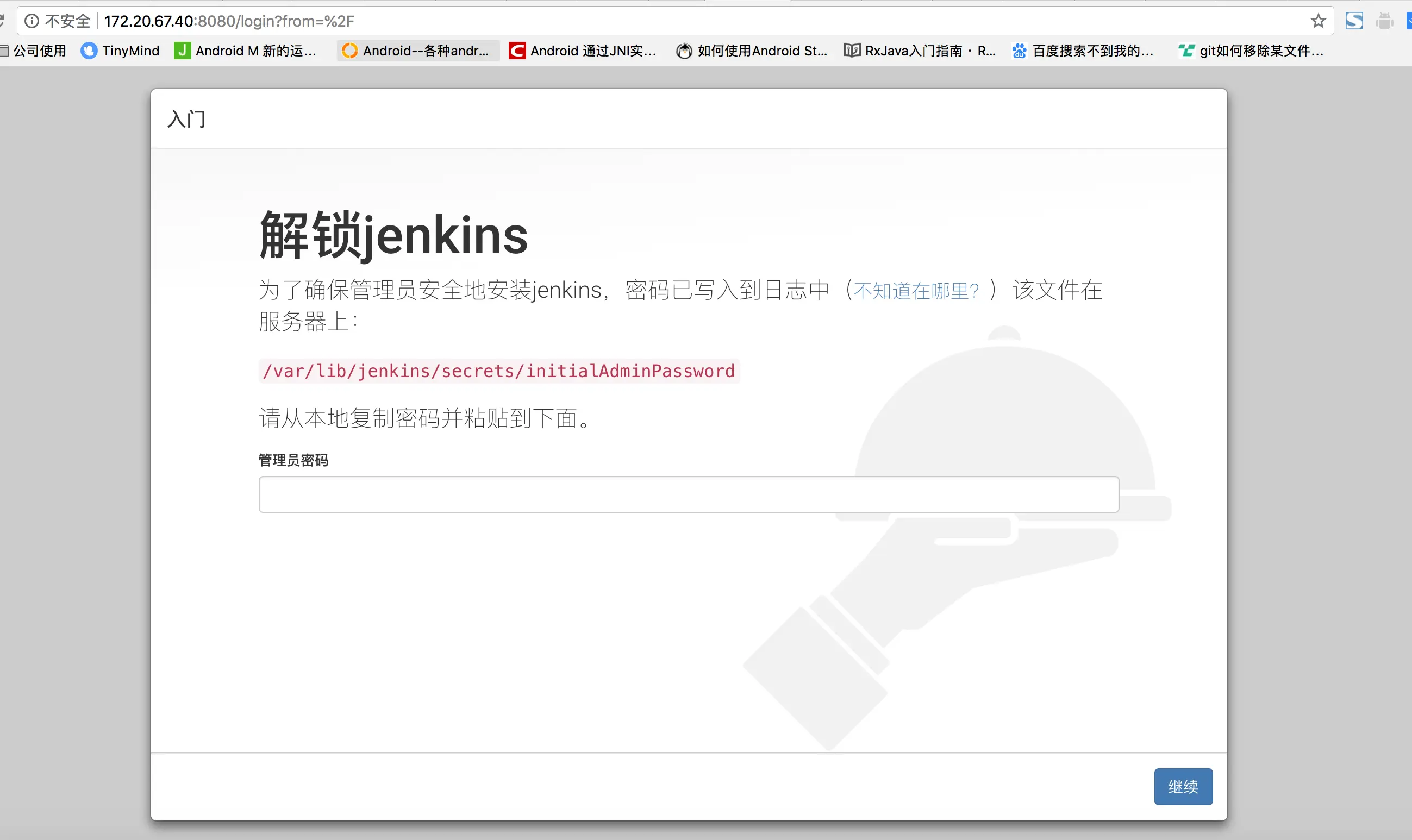
Task: Click the 继续 button
Action: coord(1183,786)
